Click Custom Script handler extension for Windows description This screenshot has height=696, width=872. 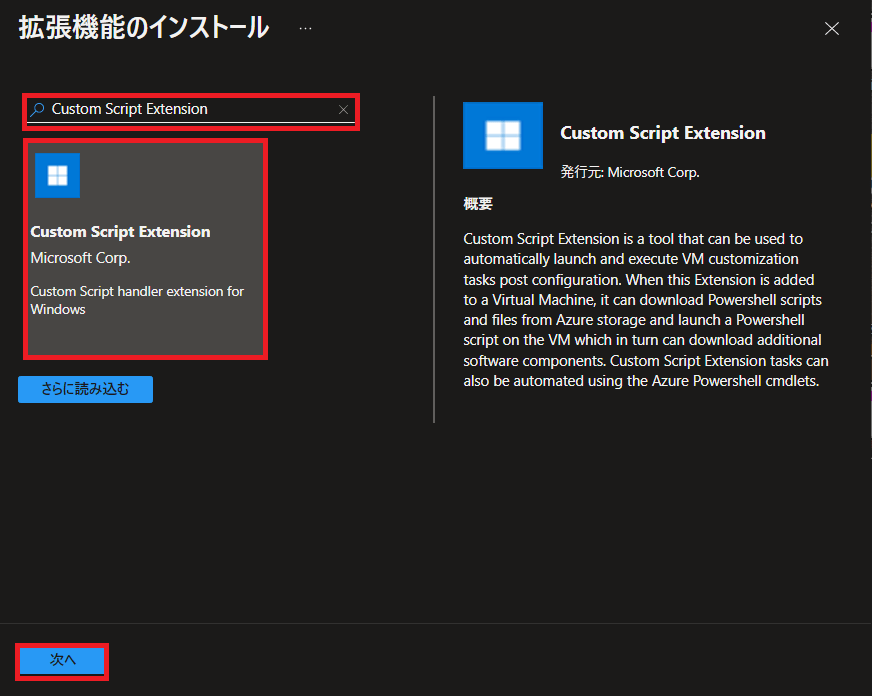click(137, 300)
